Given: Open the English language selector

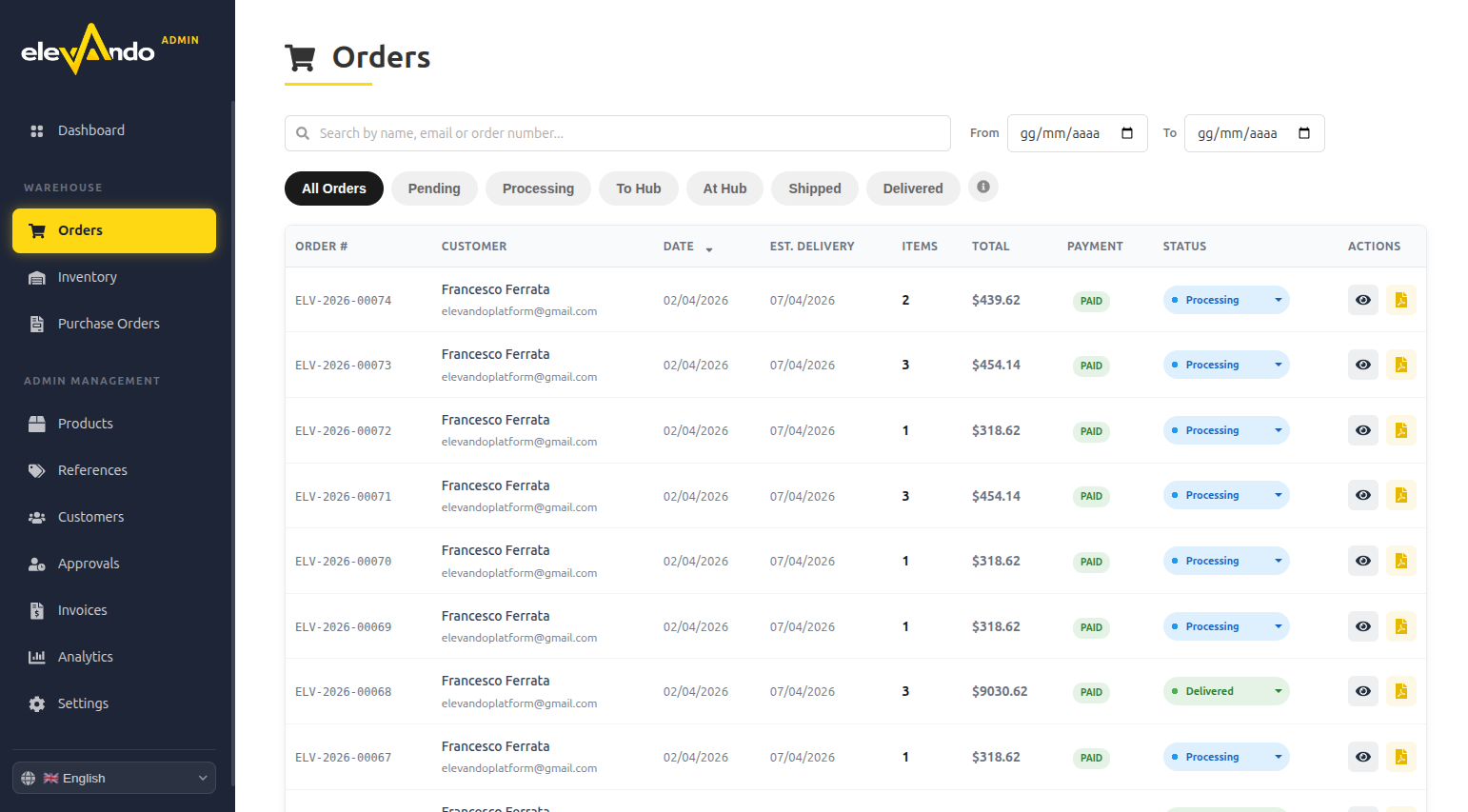Looking at the screenshot, I should (x=114, y=778).
